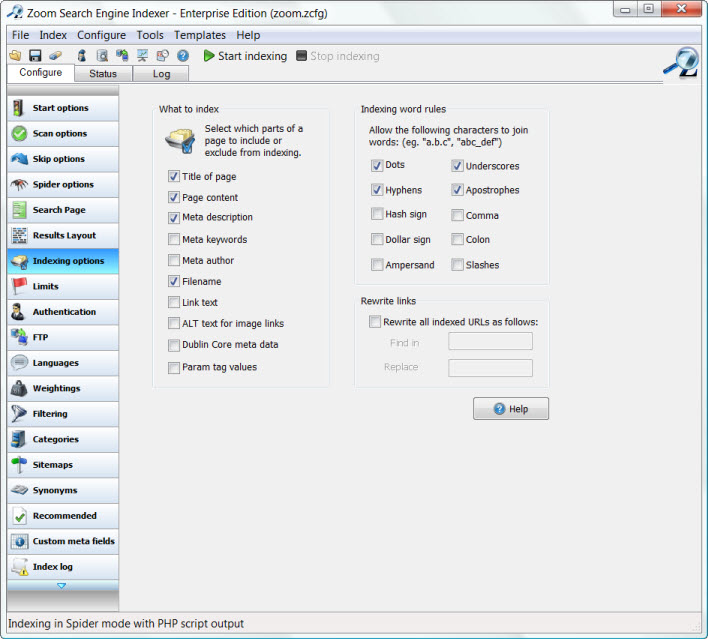Open Skip options section

click(x=63, y=159)
